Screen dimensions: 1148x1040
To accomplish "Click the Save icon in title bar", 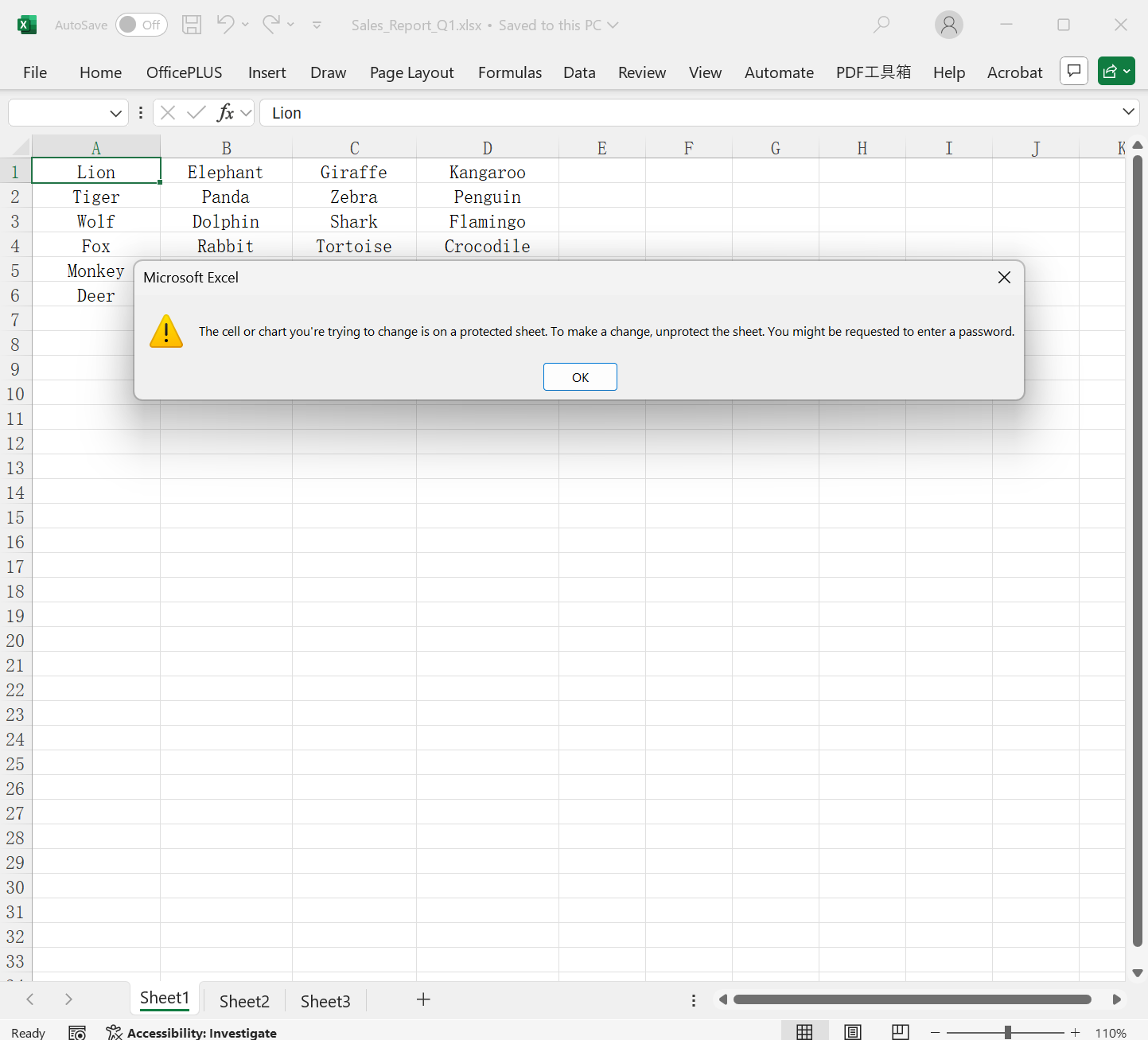I will pyautogui.click(x=192, y=25).
